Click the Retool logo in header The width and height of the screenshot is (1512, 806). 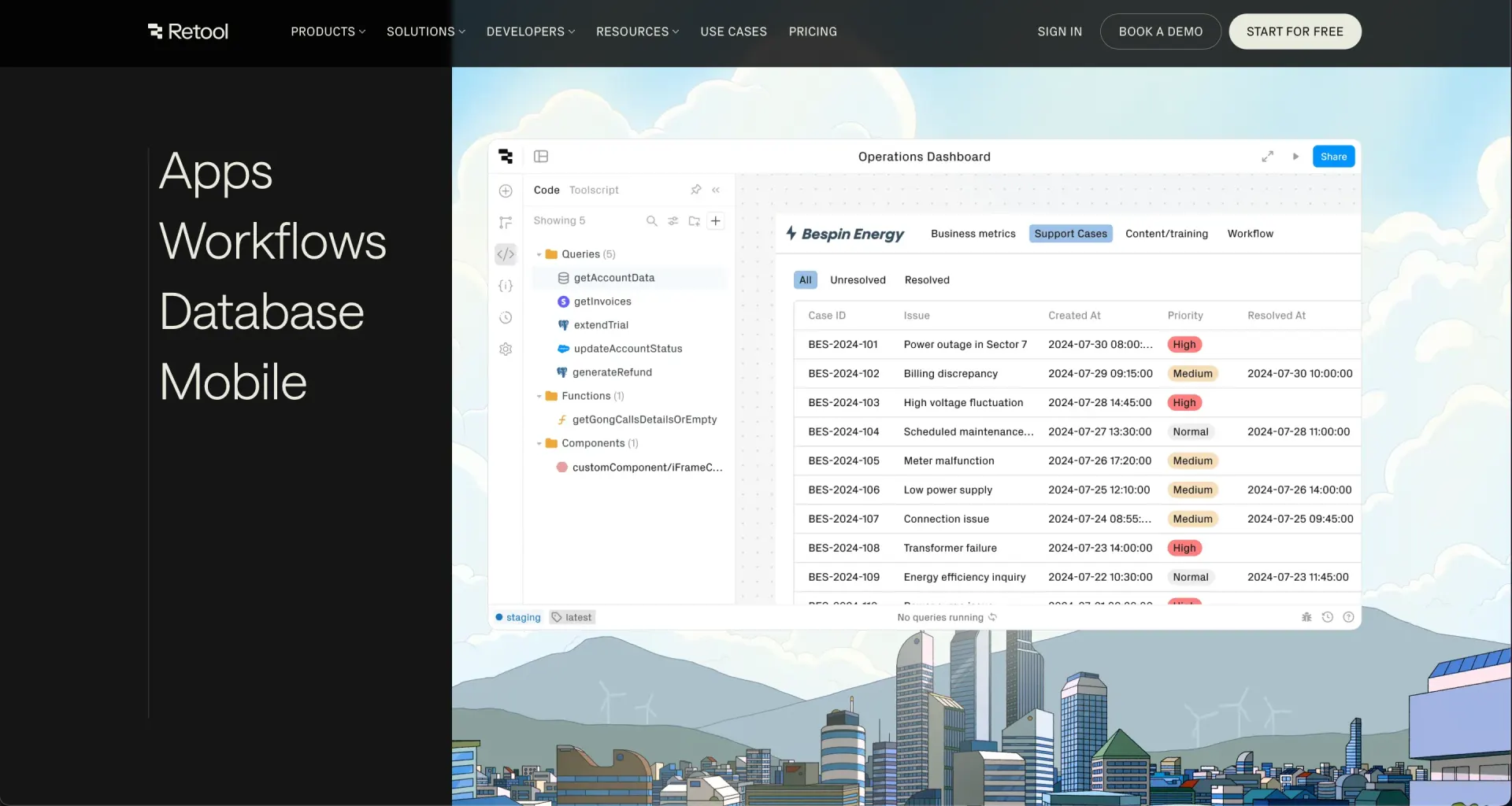pos(188,31)
